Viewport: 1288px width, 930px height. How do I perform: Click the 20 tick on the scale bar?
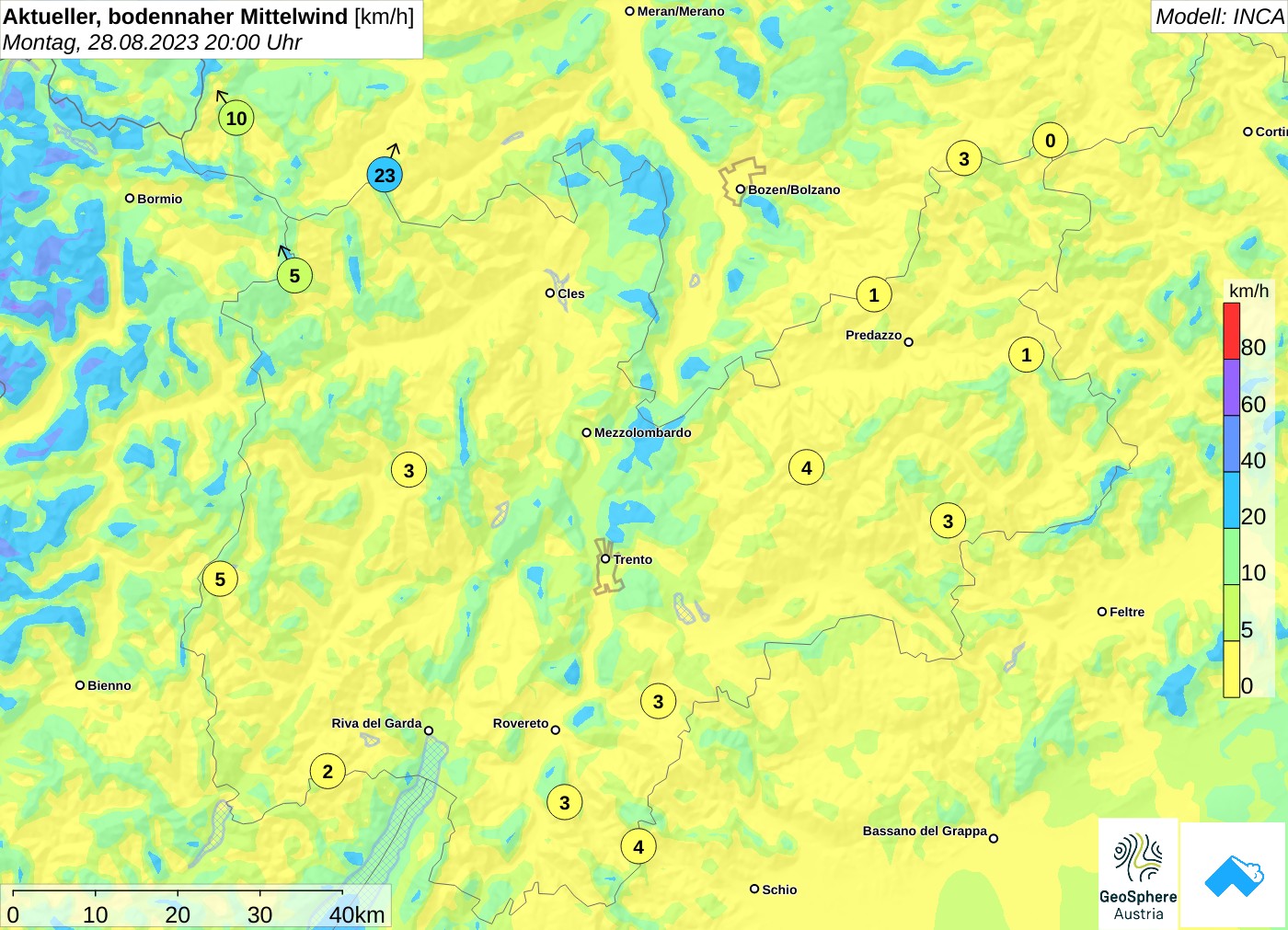pos(178,914)
